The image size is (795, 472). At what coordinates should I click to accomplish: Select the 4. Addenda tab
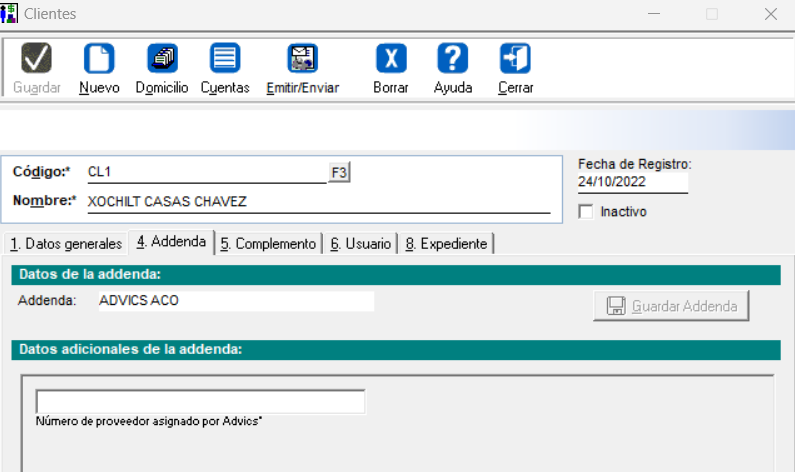171,242
